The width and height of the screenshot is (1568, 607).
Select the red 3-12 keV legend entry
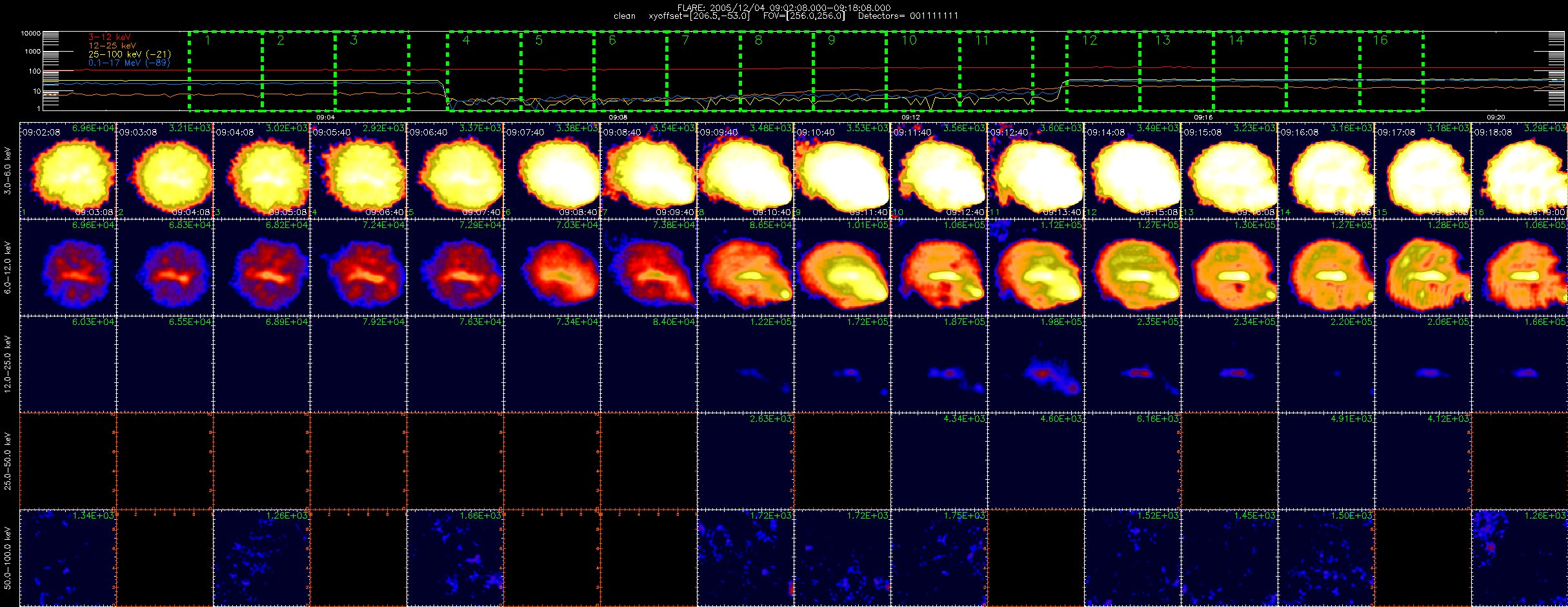click(x=110, y=37)
